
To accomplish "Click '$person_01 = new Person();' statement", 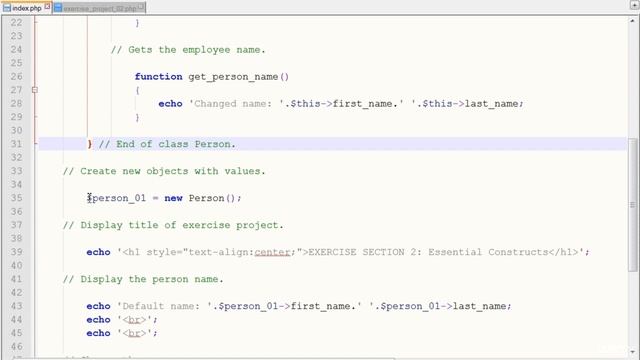I will tap(164, 198).
